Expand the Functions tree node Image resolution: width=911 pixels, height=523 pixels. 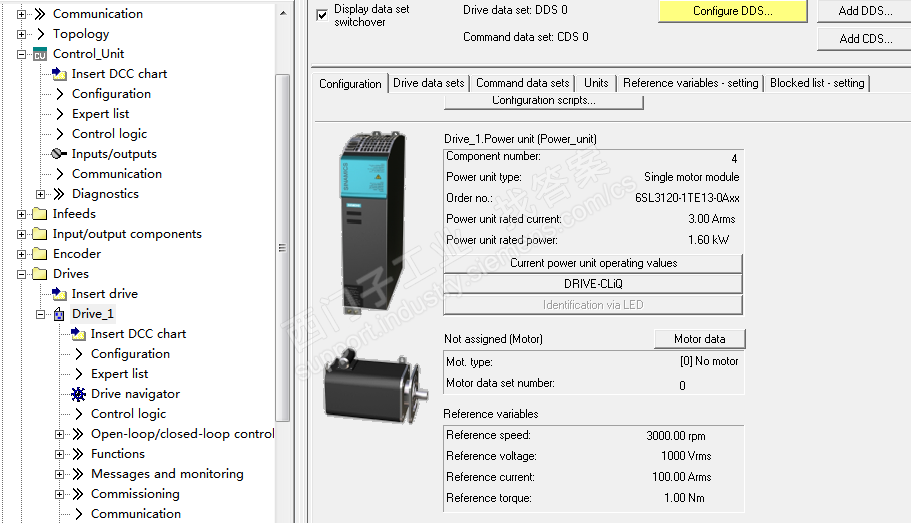coord(59,454)
